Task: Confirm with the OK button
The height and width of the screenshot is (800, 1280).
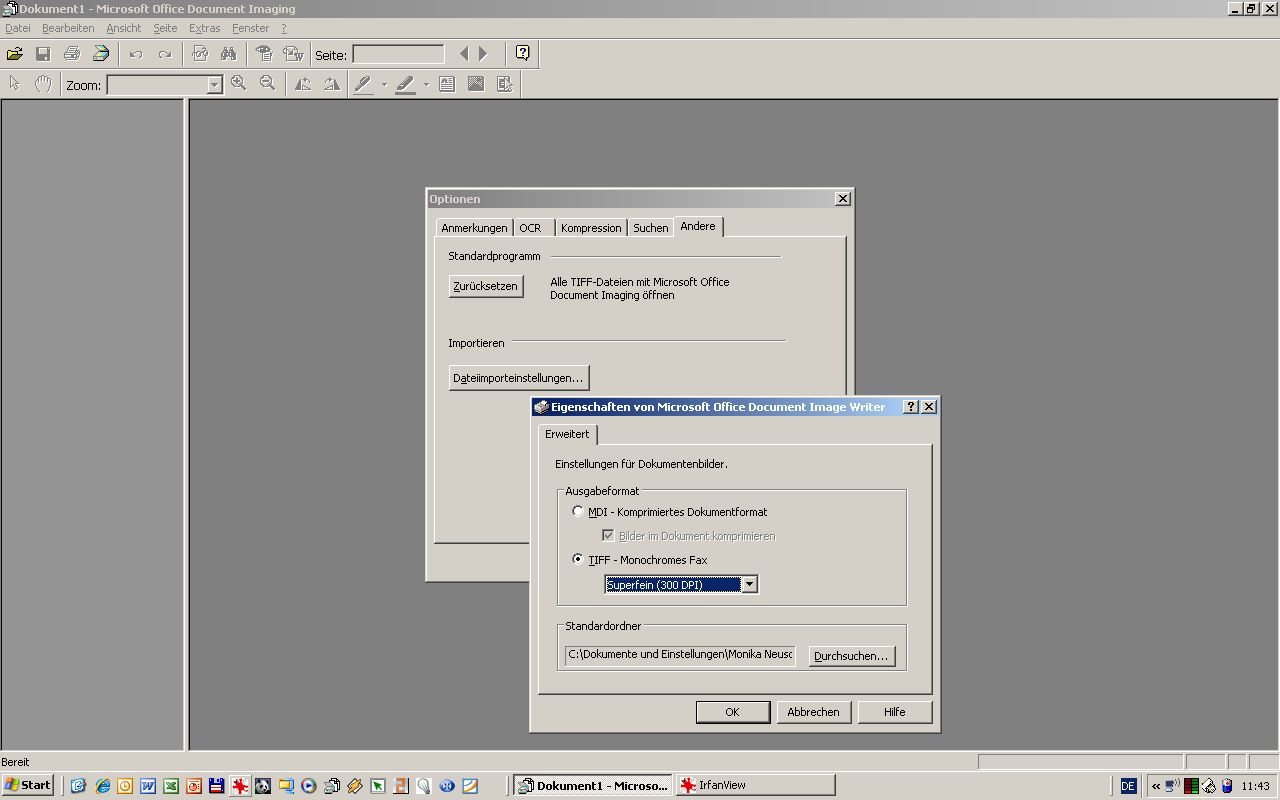Action: pos(732,712)
